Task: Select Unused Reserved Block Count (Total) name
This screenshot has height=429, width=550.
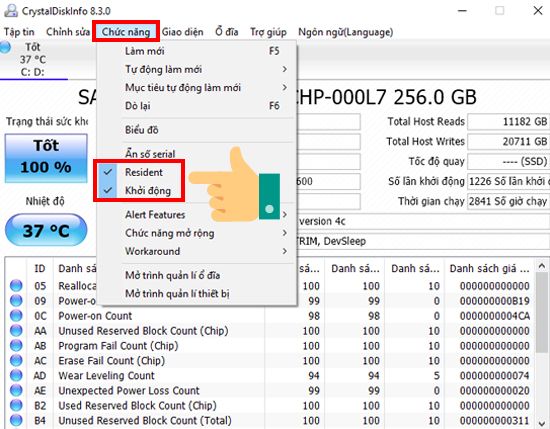Action: tap(145, 420)
